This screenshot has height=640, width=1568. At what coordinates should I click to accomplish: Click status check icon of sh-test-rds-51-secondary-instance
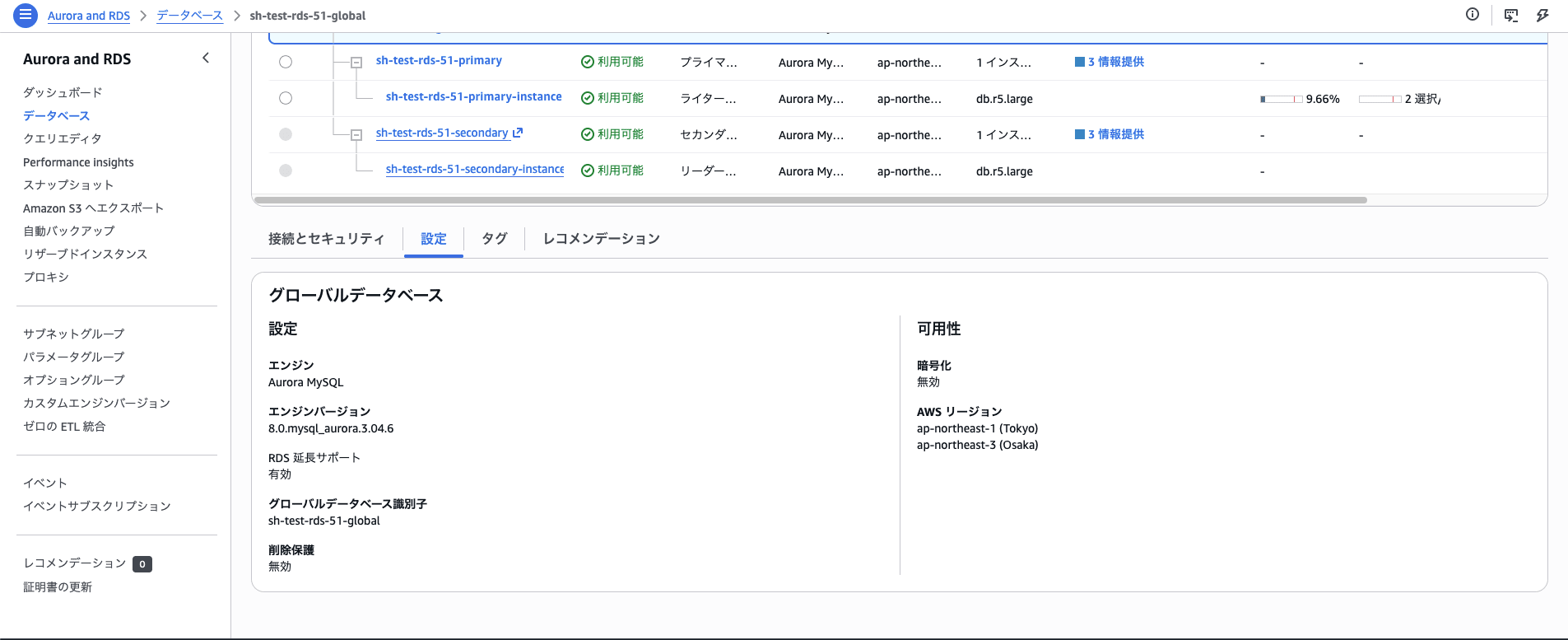(x=588, y=171)
